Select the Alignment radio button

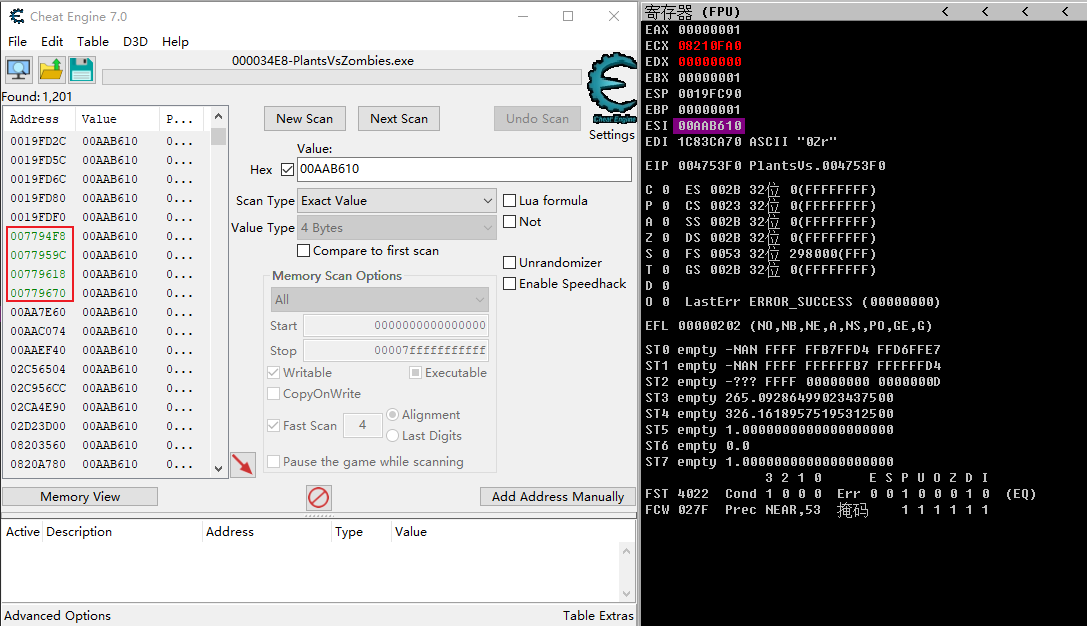point(392,415)
